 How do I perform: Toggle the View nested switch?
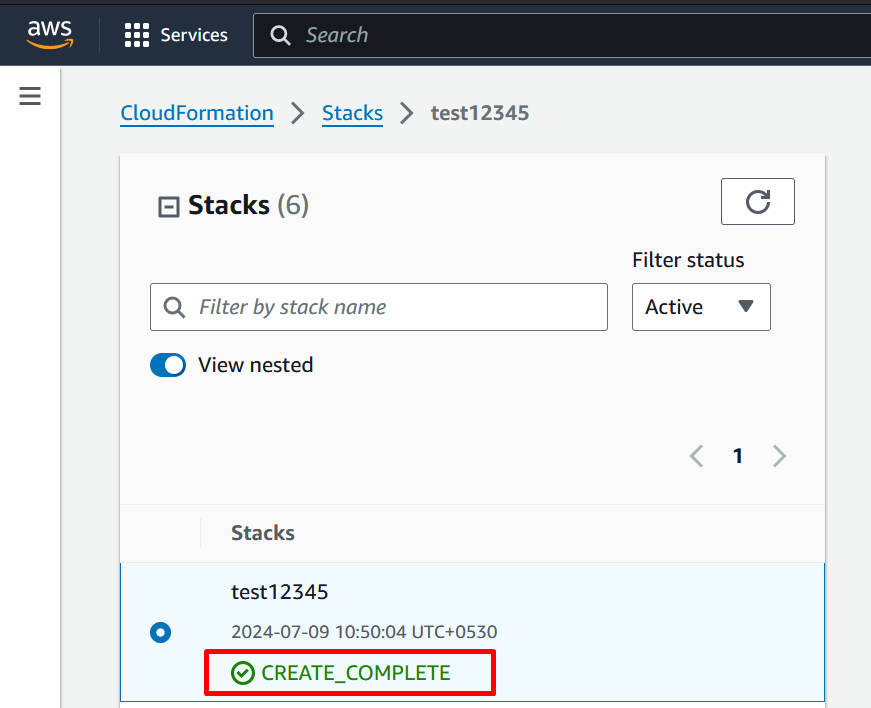pos(168,365)
